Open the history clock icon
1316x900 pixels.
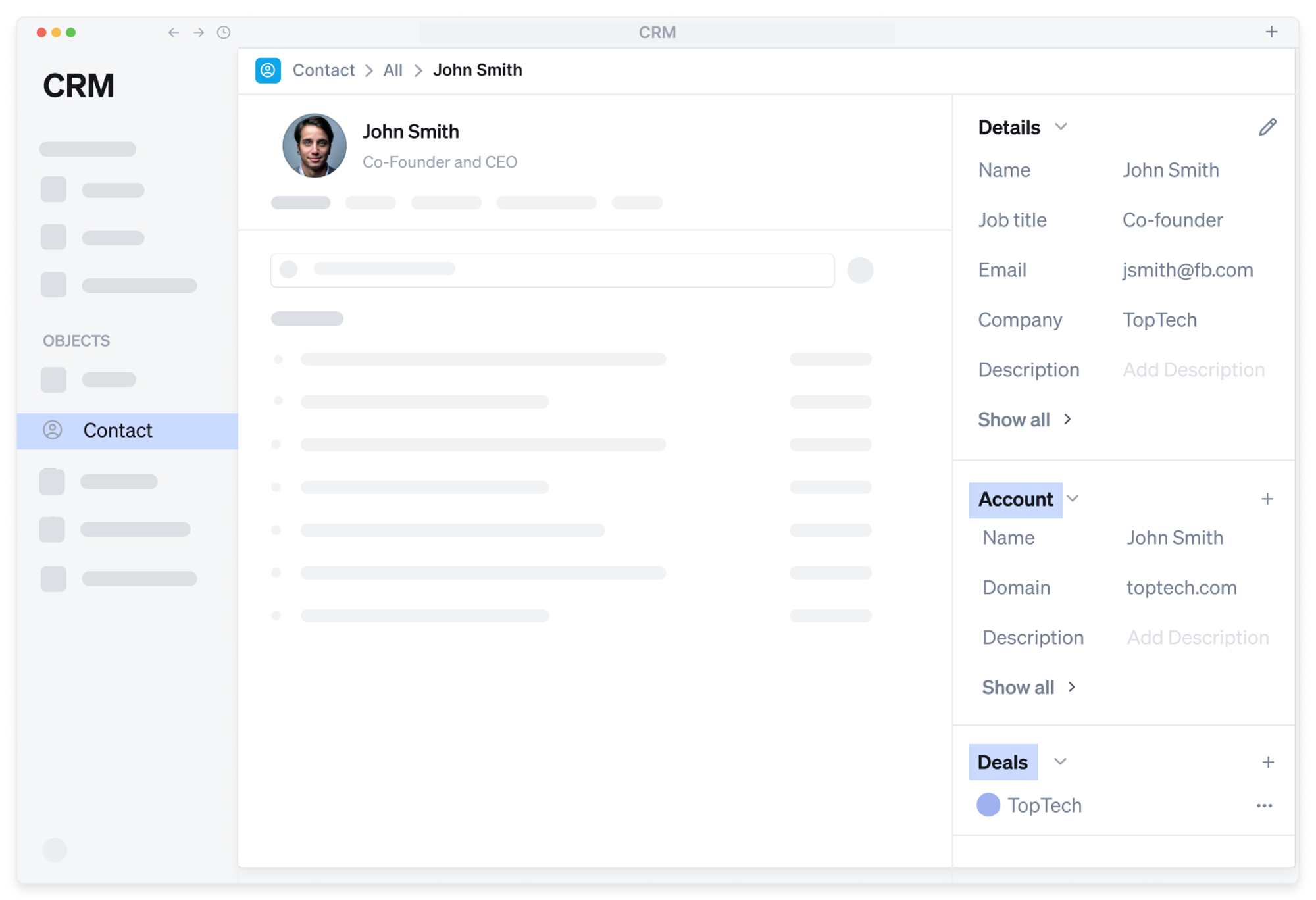(224, 32)
